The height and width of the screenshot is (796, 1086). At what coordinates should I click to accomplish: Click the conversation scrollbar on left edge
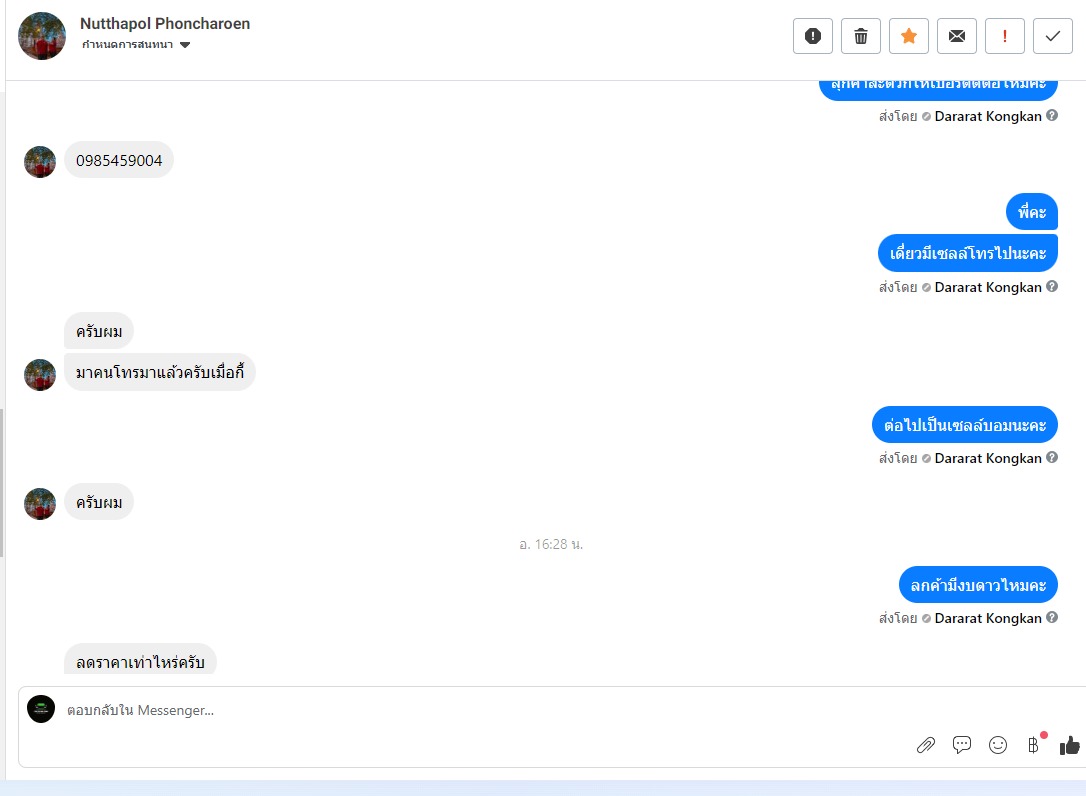pos(2,483)
